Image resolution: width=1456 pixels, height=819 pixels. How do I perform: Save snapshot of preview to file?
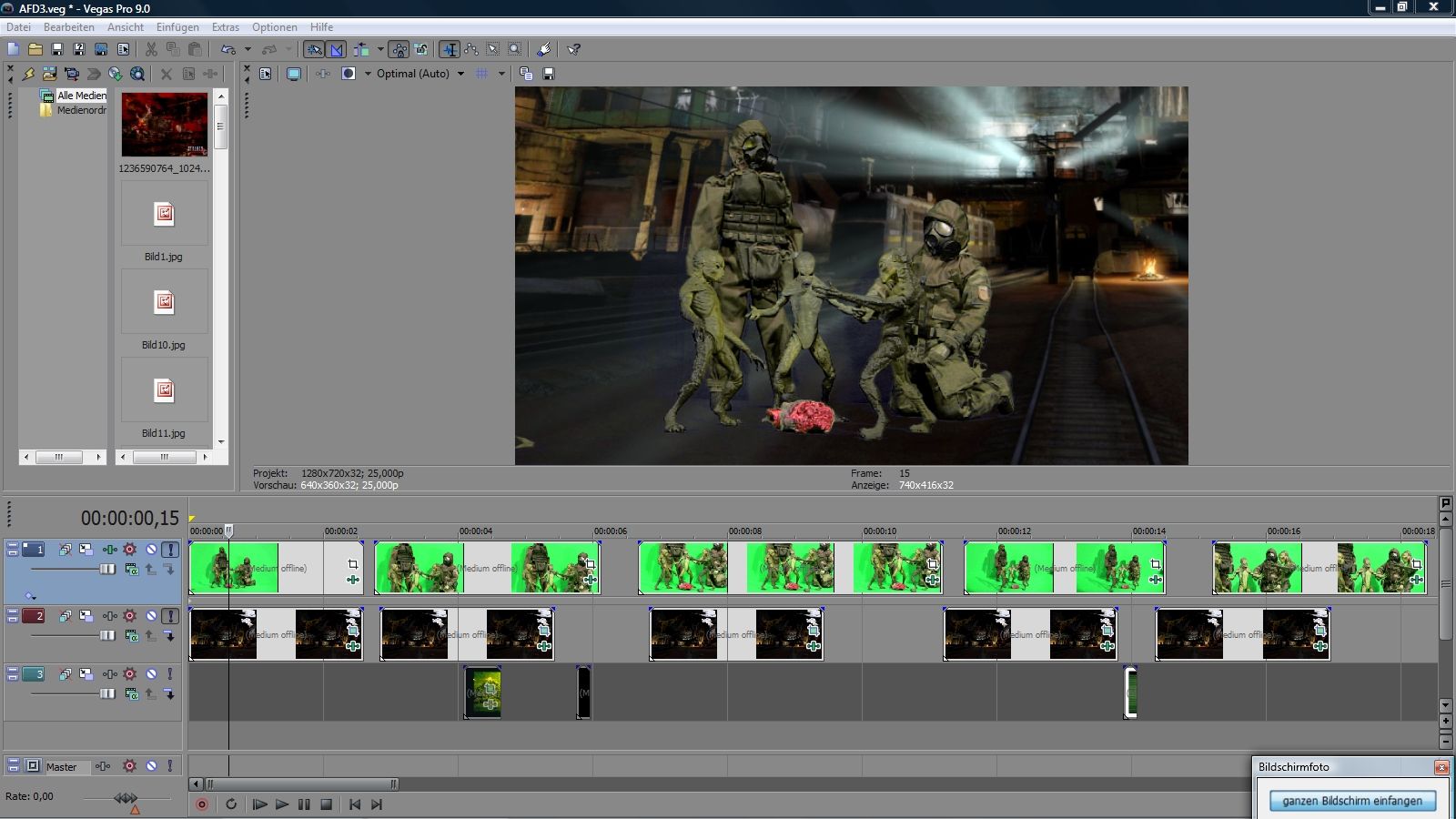549,74
